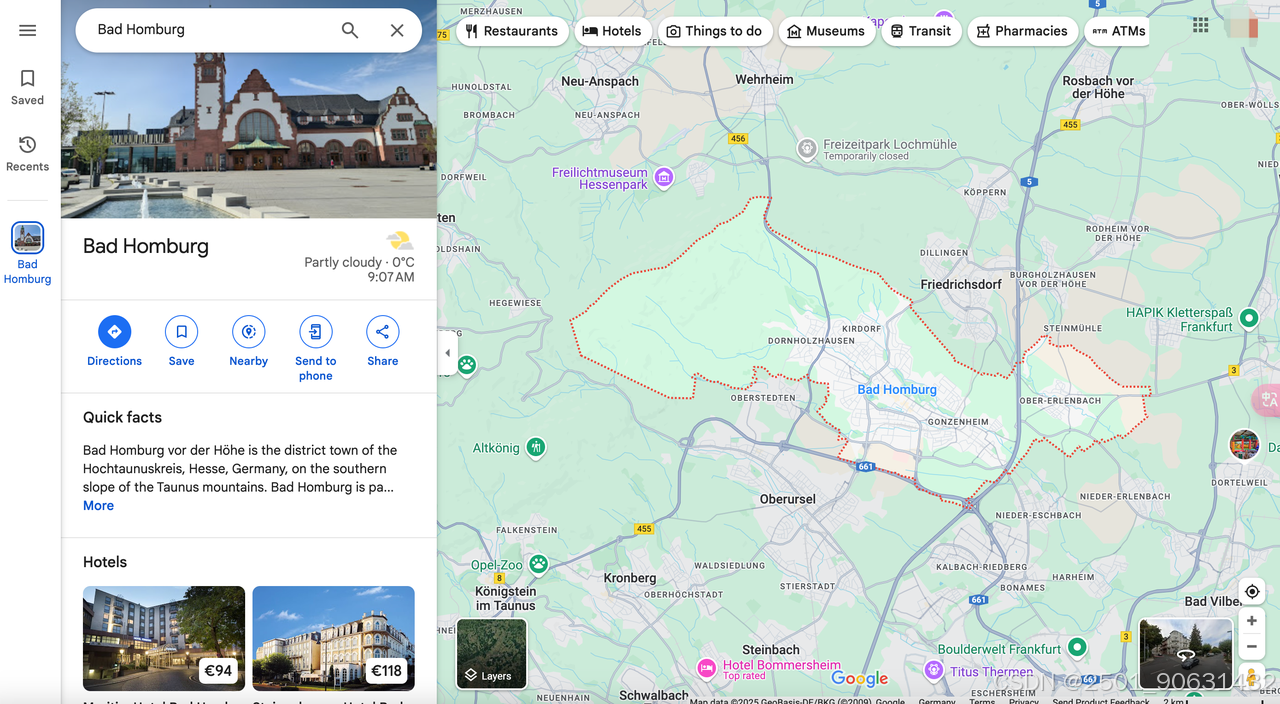Open the Recents sidebar item
Viewport: 1280px width, 704px height.
[28, 153]
